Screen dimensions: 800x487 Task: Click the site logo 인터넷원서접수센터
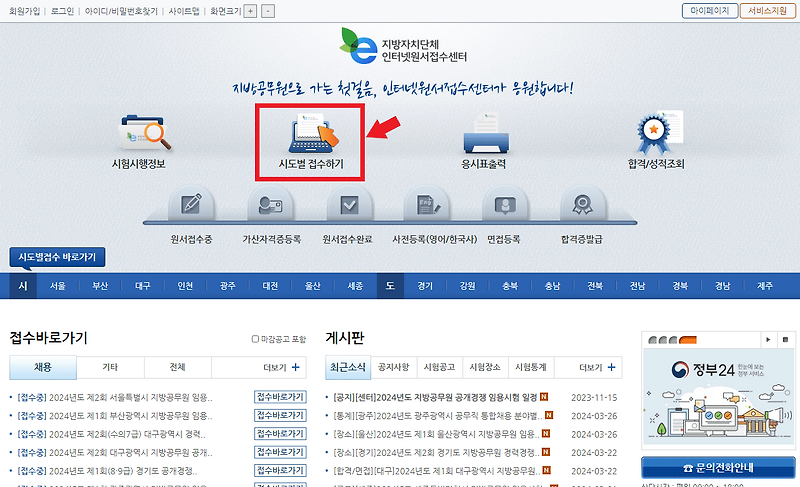click(404, 46)
